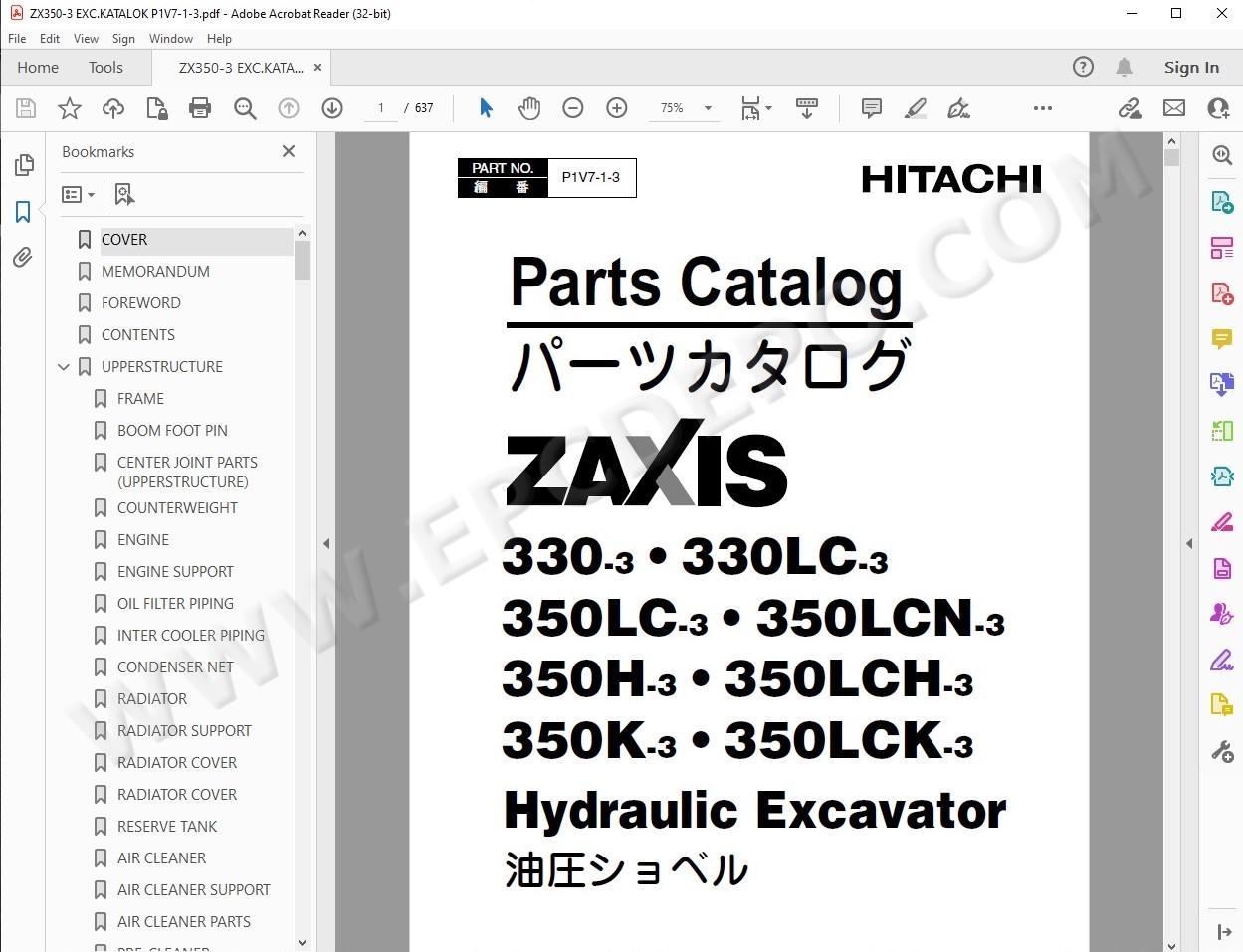Collapse the UPPERSTRUCTURE bookmark tree
Screen dimensions: 1243x952
coord(64,367)
